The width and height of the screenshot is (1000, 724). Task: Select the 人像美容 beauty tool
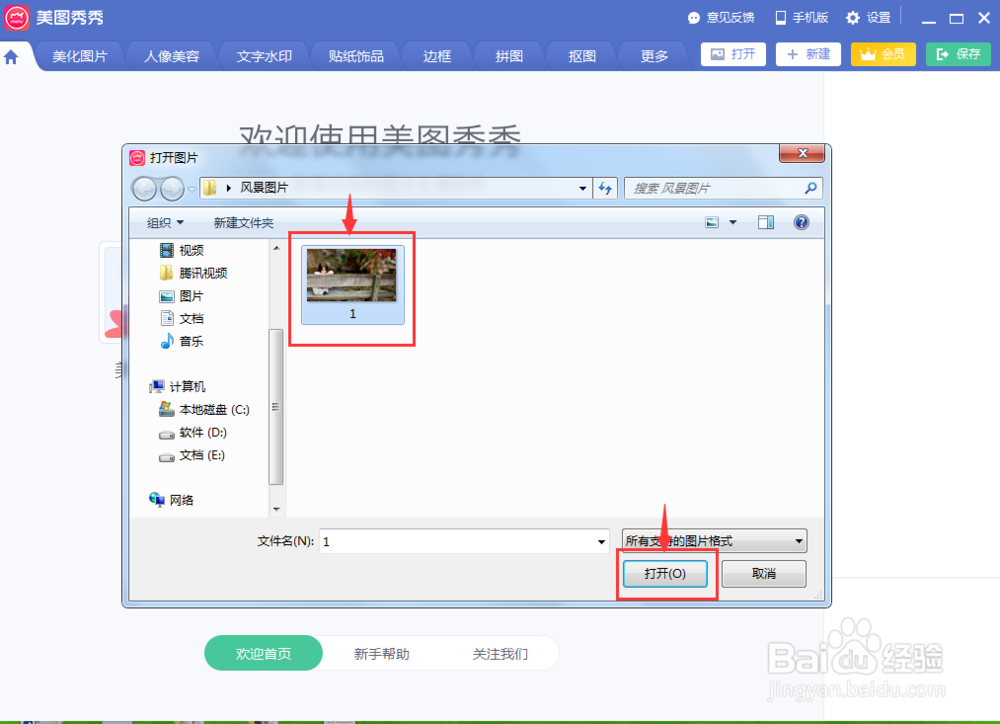click(170, 56)
